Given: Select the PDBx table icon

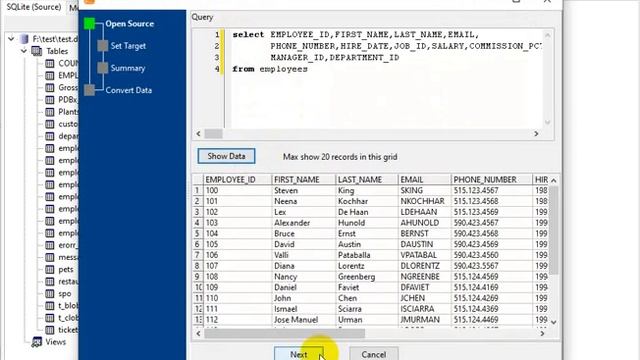Looking at the screenshot, I should coord(49,100).
